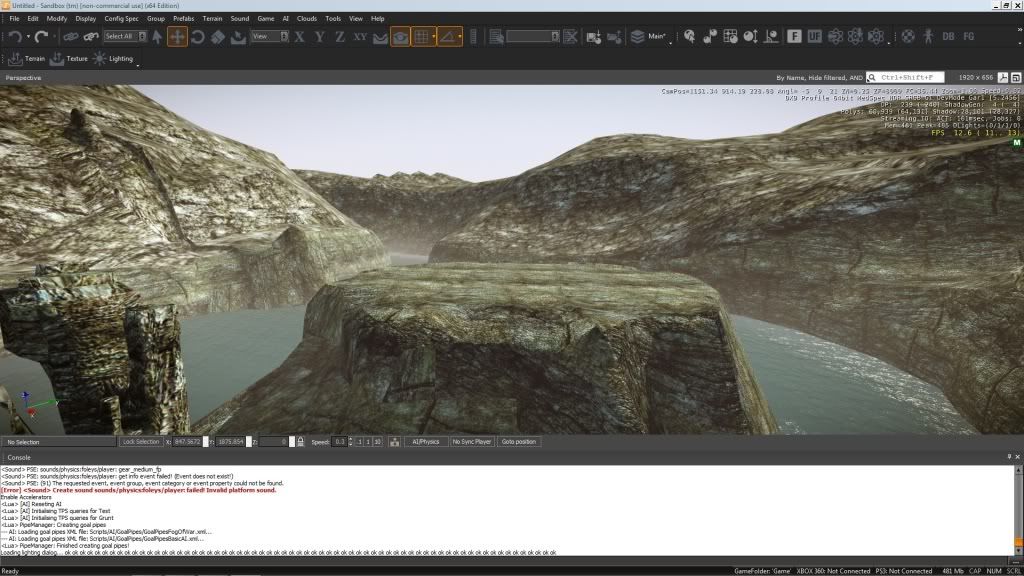Click the X coordinate input field

[x=187, y=442]
